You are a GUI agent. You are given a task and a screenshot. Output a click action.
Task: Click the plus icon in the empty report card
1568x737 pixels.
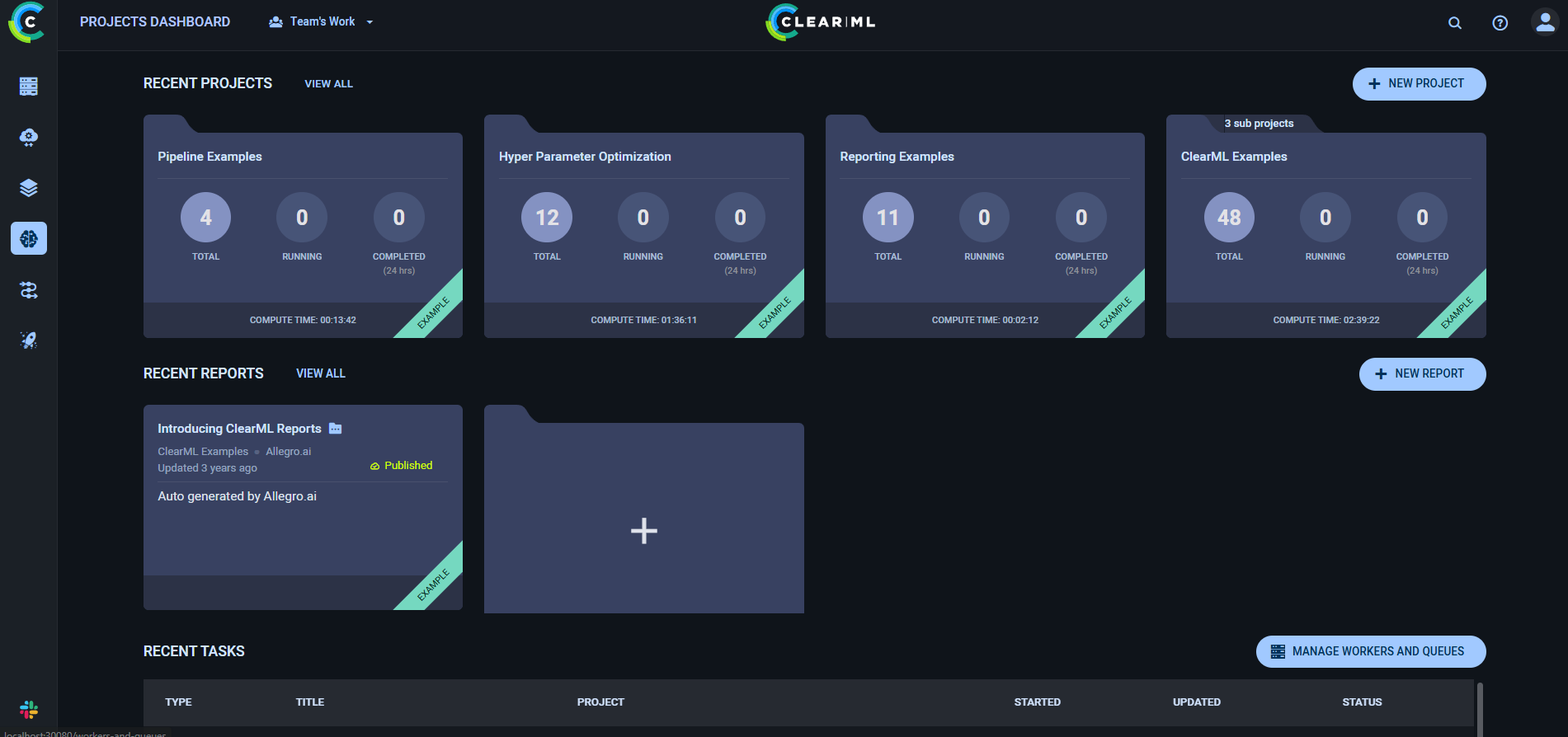(644, 530)
